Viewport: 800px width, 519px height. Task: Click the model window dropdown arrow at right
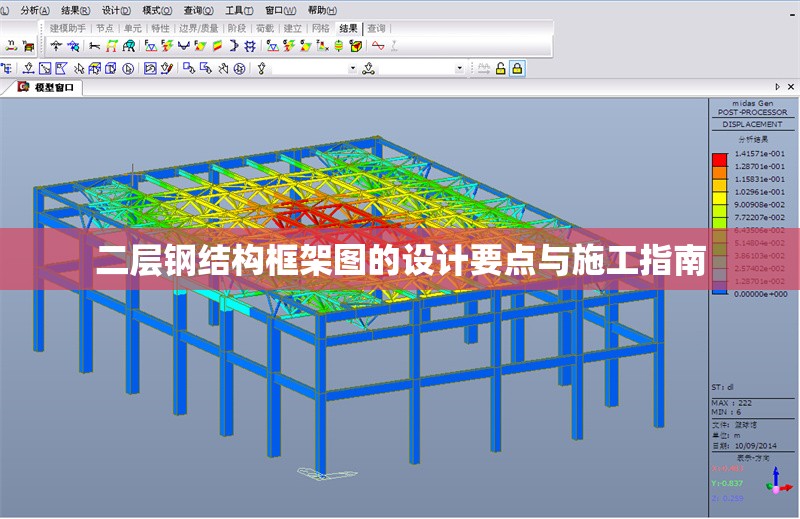(777, 88)
